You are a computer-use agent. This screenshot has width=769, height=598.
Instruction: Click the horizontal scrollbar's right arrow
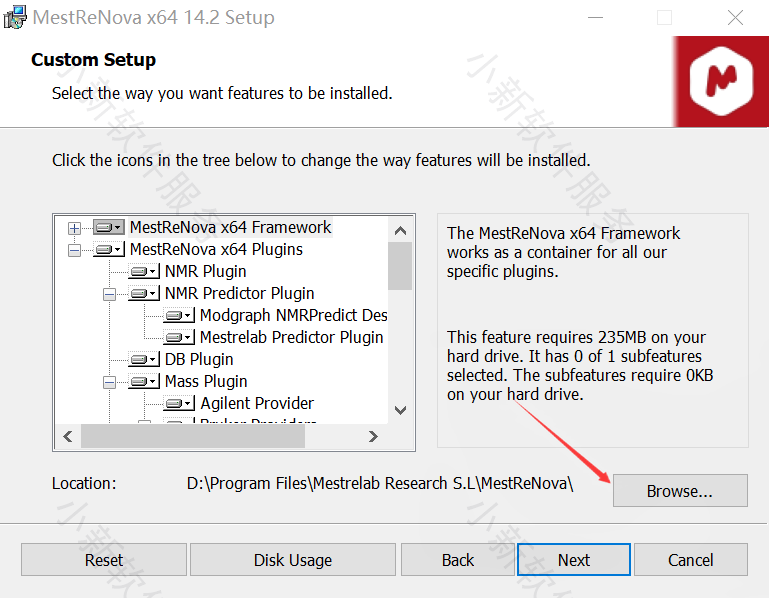coord(373,437)
